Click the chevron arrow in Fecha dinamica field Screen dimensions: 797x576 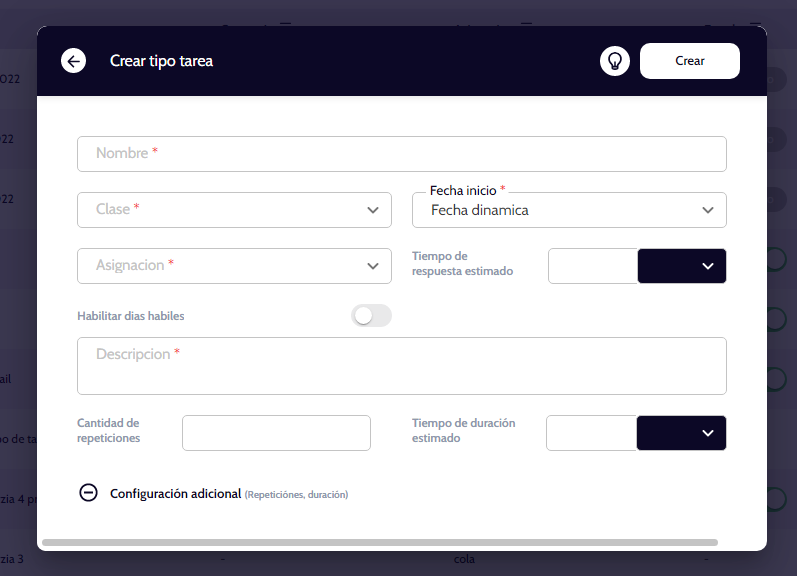(708, 210)
